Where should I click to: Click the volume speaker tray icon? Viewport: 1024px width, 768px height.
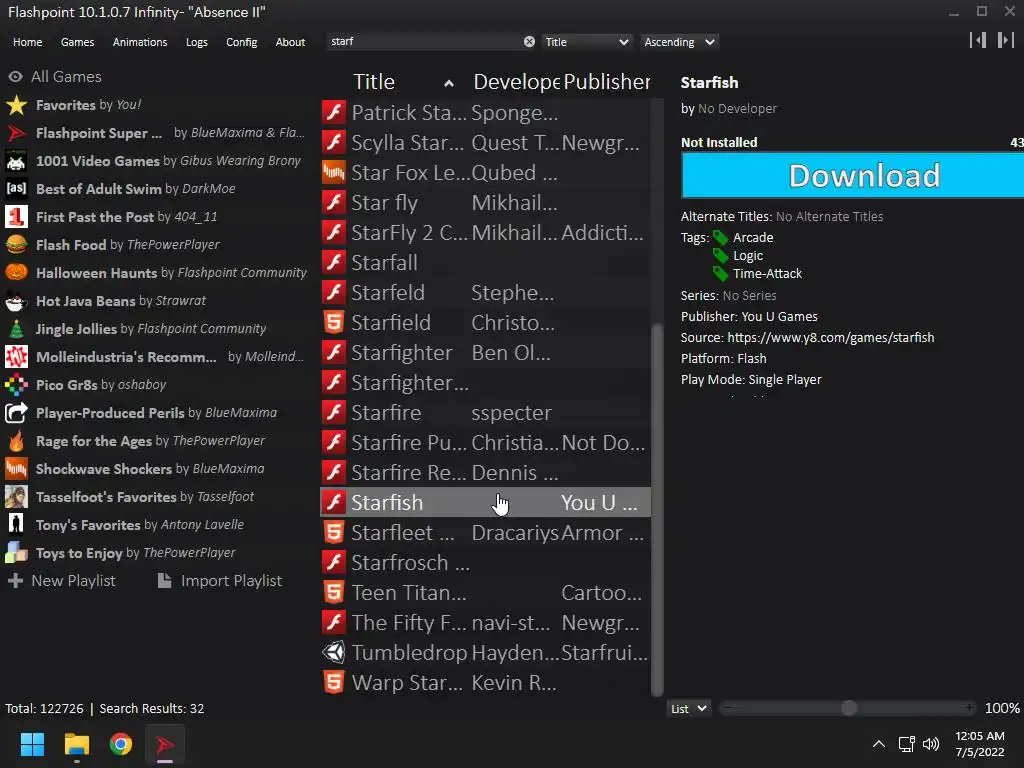[x=931, y=744]
